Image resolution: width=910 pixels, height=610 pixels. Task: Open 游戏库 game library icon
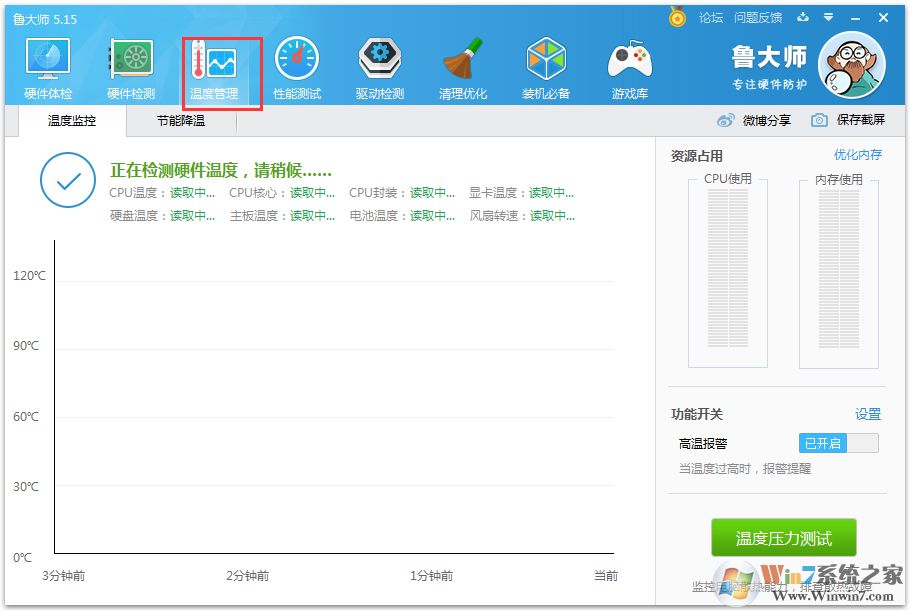[629, 68]
